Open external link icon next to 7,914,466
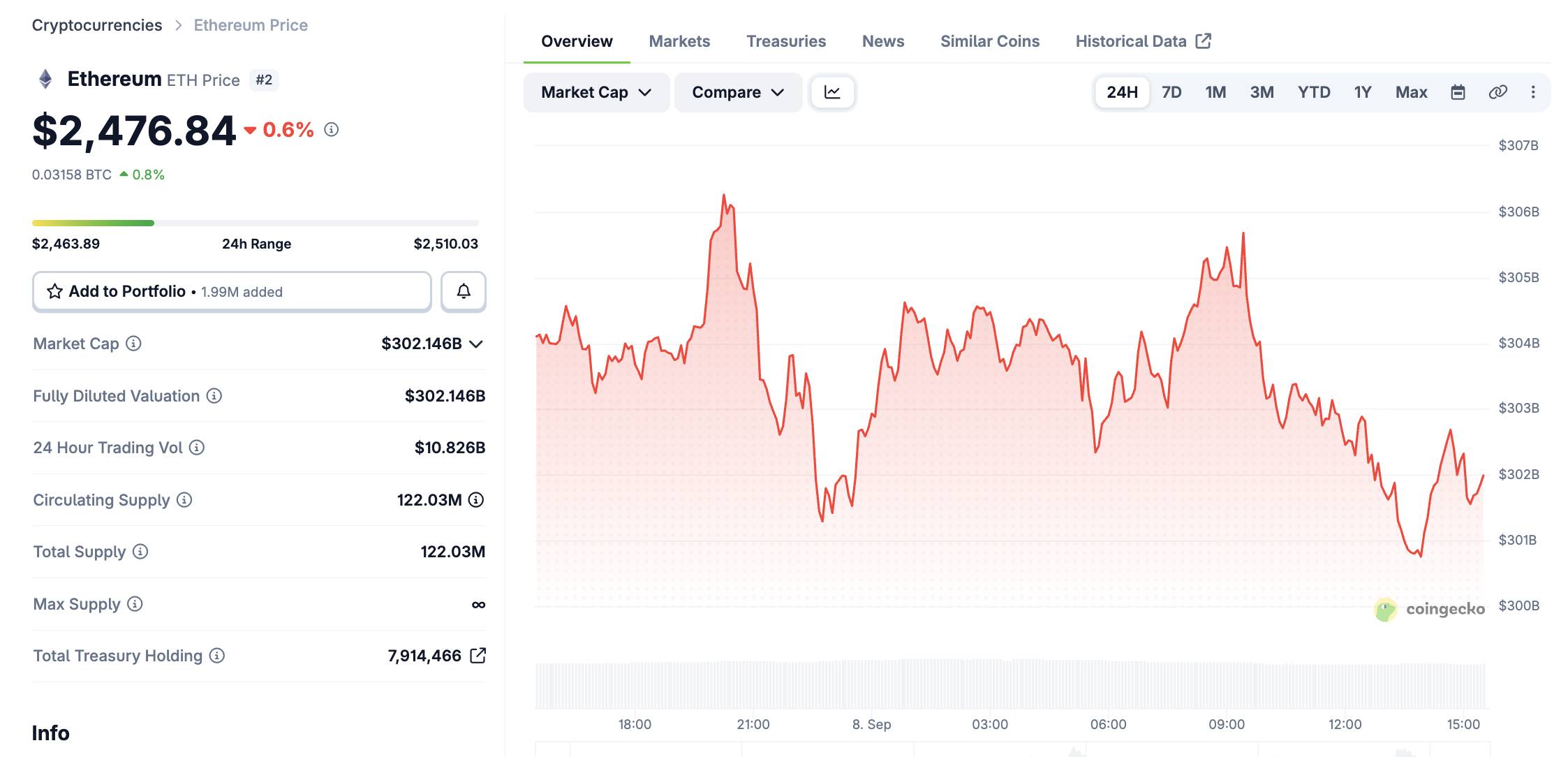The image size is (1568, 757). [478, 655]
